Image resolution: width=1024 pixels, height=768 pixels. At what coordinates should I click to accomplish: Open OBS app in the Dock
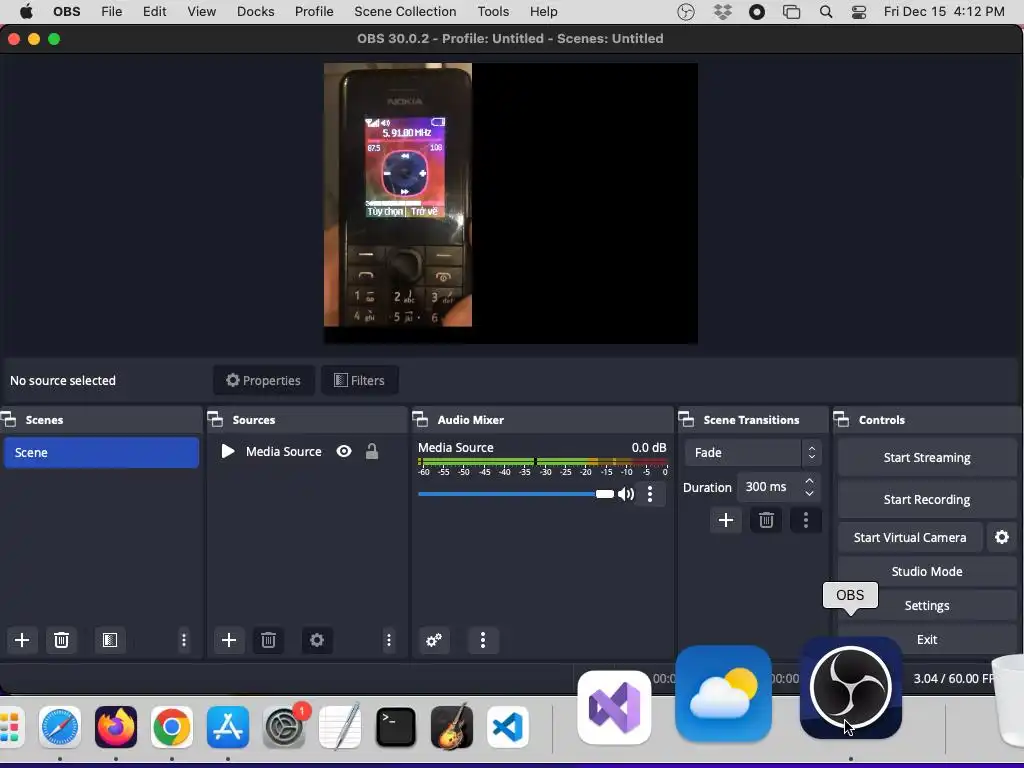point(851,688)
